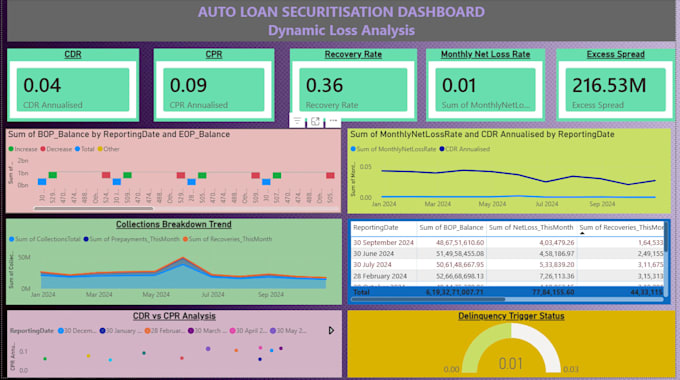Click sort arrow on Sum of Recoveries_ThisMonth column

[x=582, y=233]
